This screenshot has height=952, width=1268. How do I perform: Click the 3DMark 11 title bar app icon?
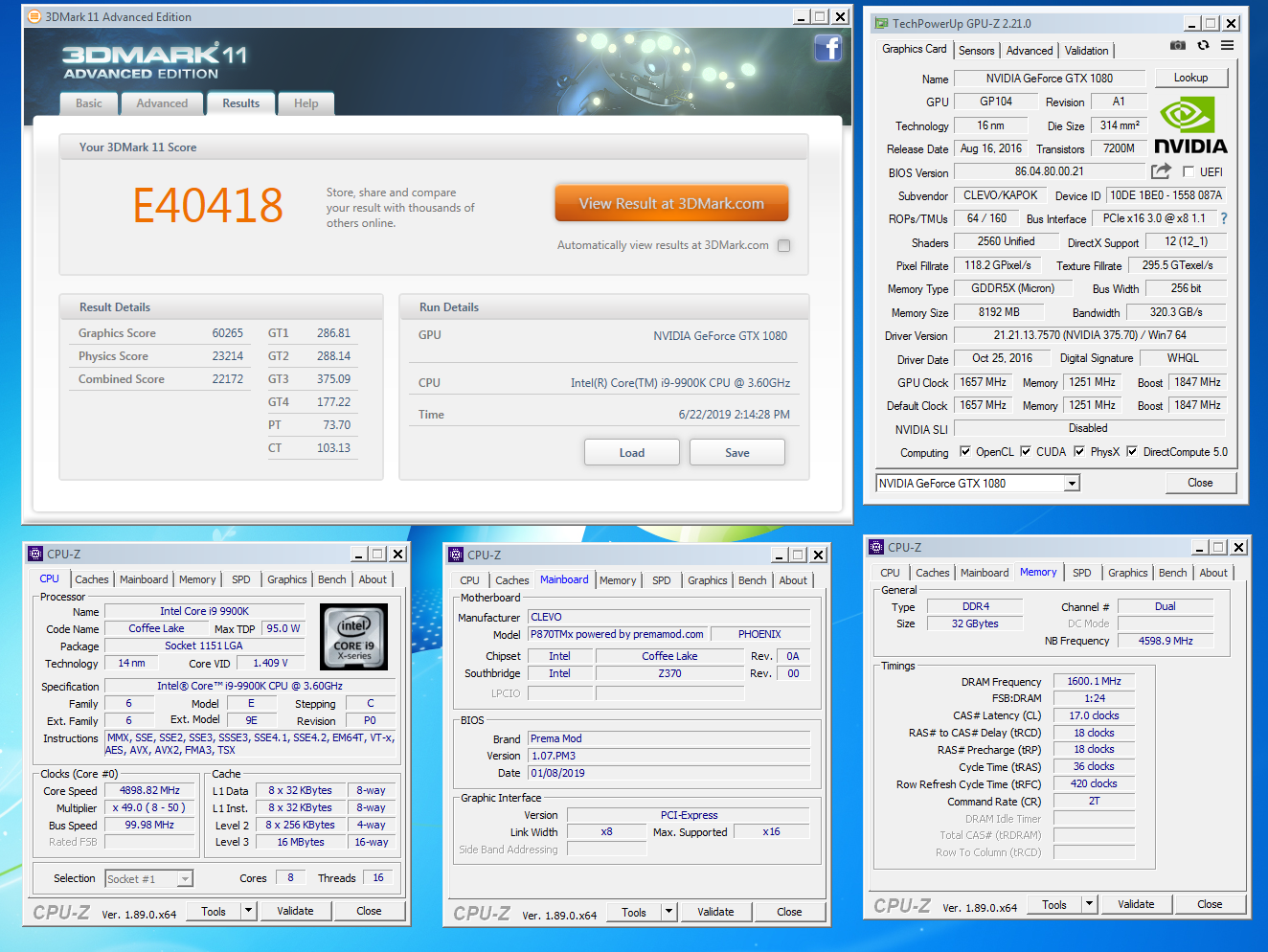coord(34,16)
